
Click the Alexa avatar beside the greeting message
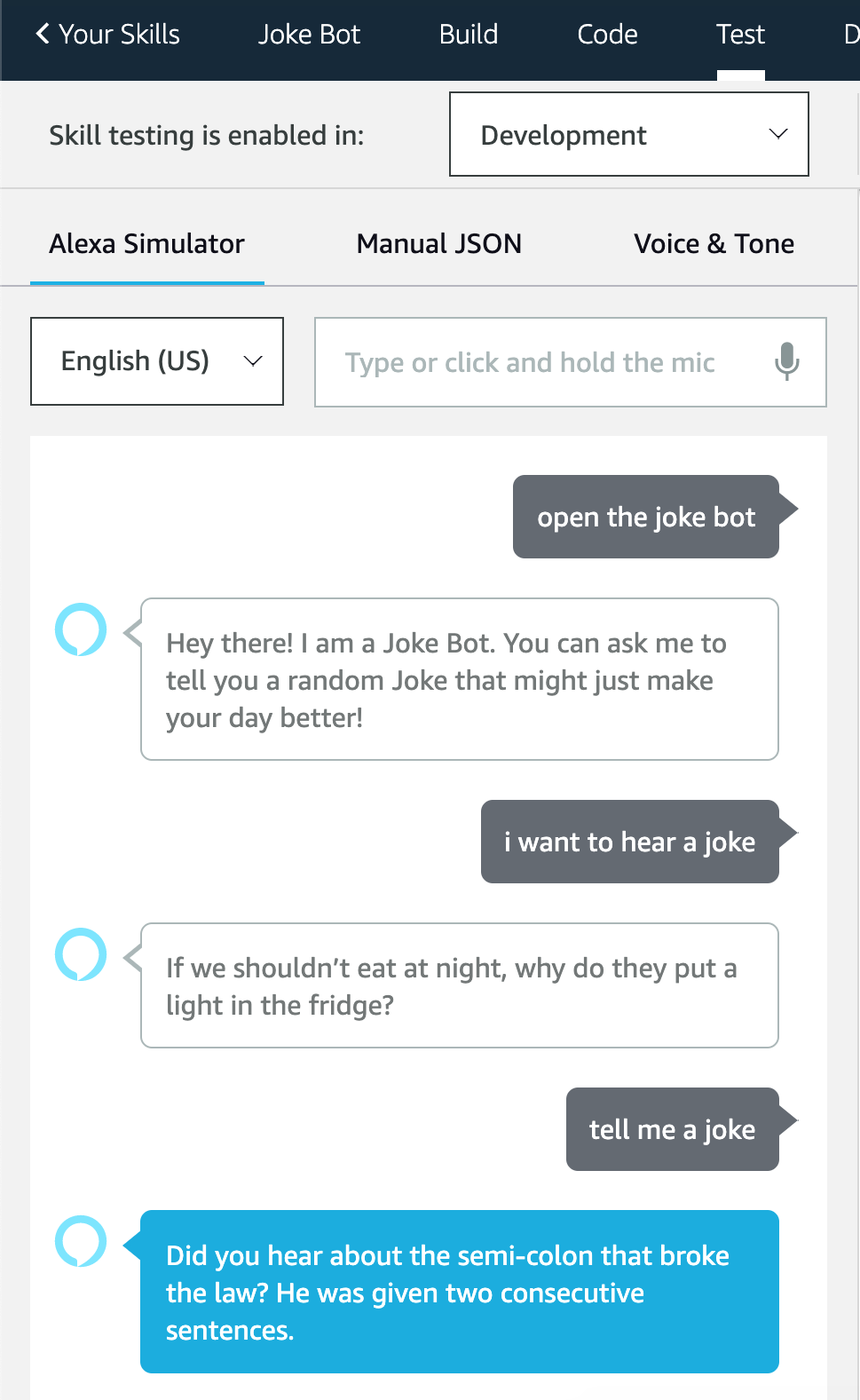pyautogui.click(x=81, y=630)
